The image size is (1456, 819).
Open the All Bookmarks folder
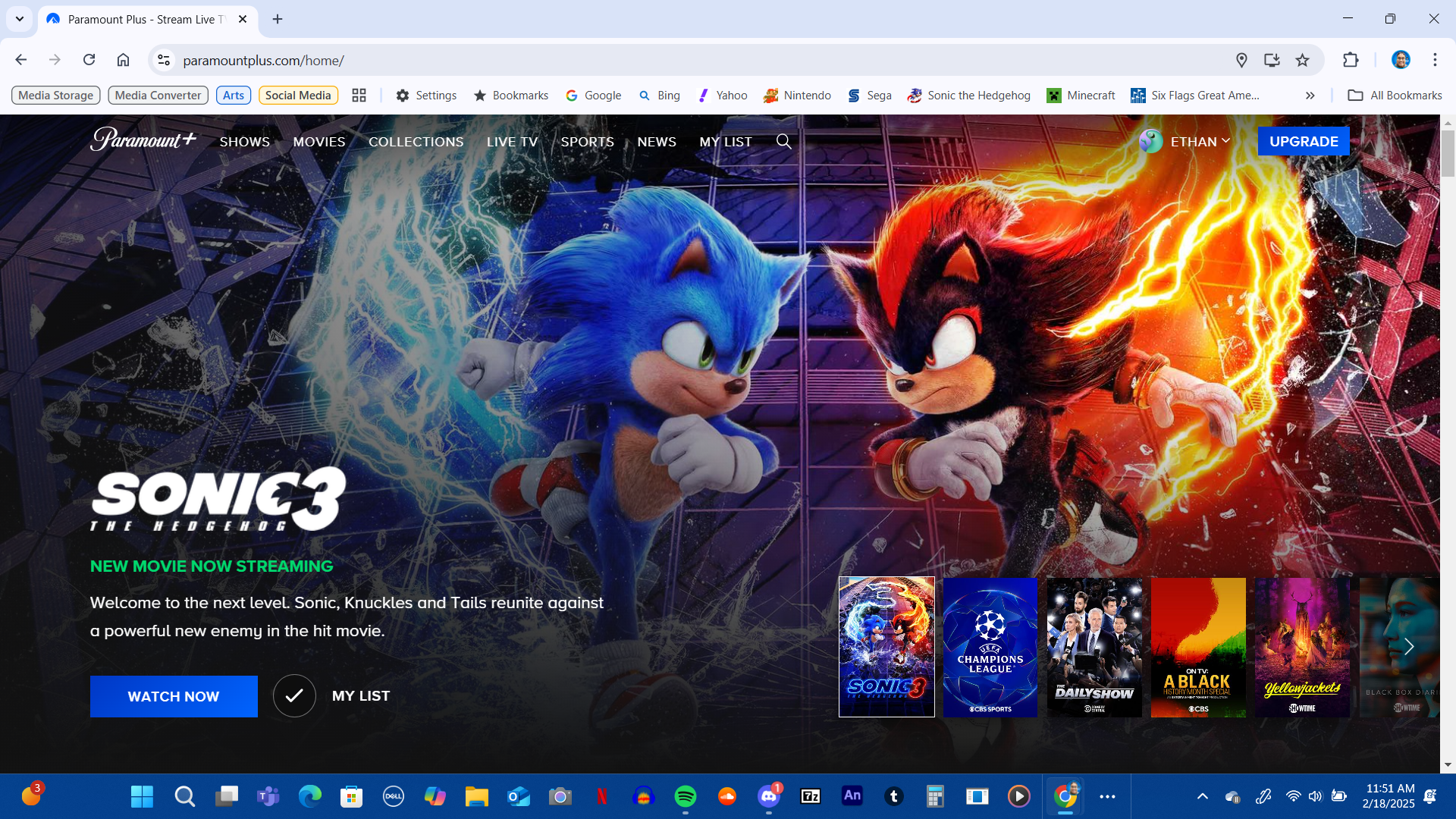(1395, 95)
